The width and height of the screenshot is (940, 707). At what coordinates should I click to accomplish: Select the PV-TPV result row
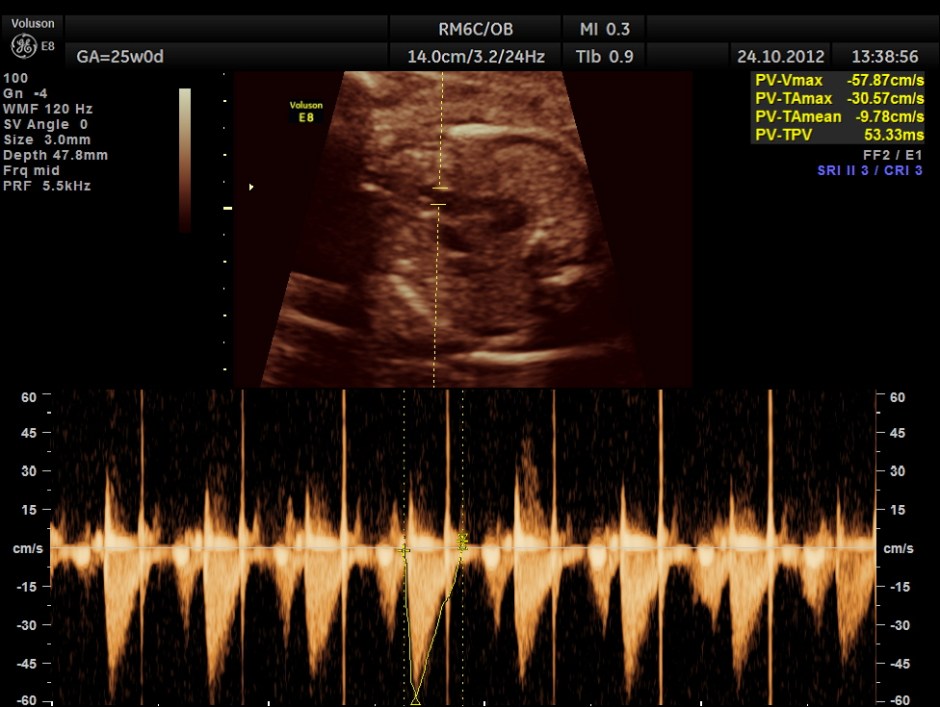click(838, 135)
